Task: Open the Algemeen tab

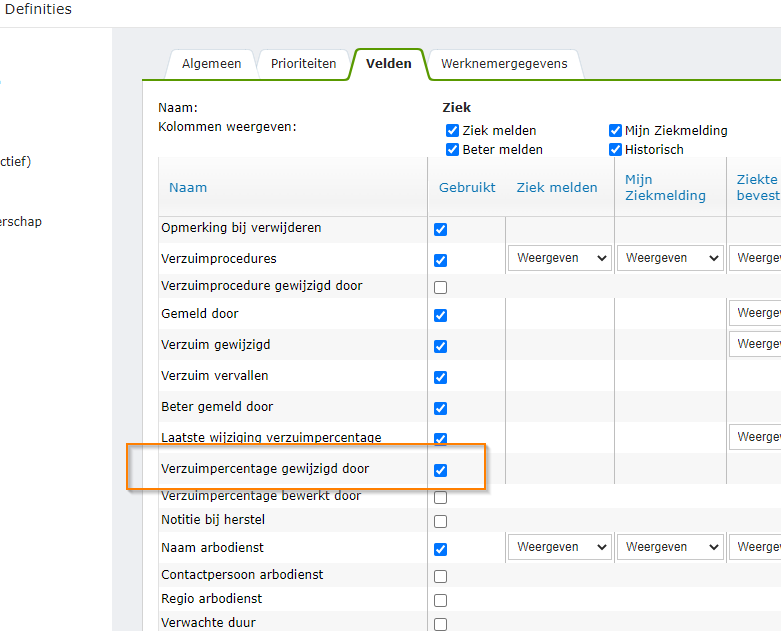Action: point(211,64)
